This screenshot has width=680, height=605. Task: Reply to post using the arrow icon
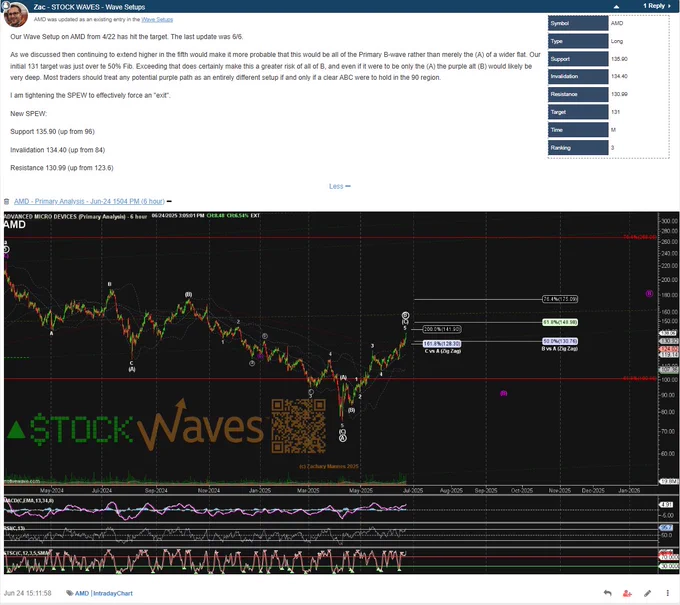click(608, 593)
